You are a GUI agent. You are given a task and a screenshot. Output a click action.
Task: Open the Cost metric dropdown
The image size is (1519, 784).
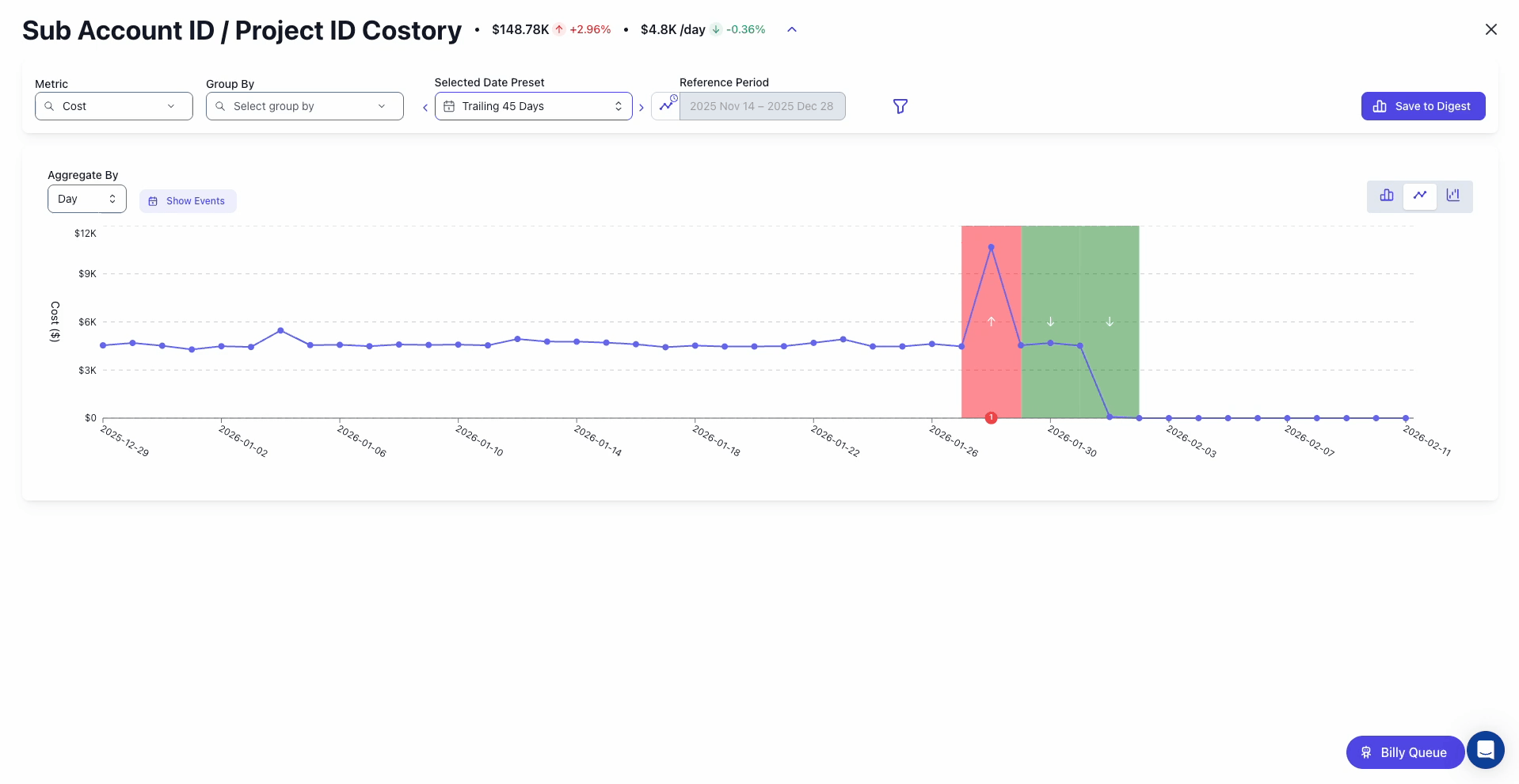pyautogui.click(x=113, y=106)
